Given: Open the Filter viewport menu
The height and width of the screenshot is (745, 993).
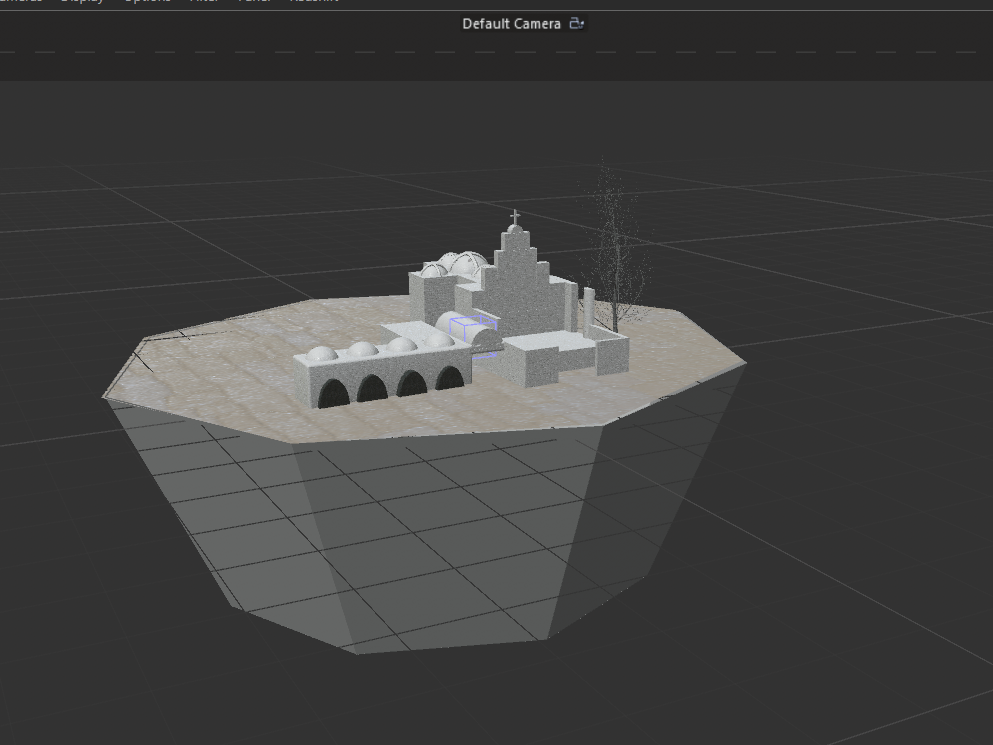Looking at the screenshot, I should click(205, 1).
